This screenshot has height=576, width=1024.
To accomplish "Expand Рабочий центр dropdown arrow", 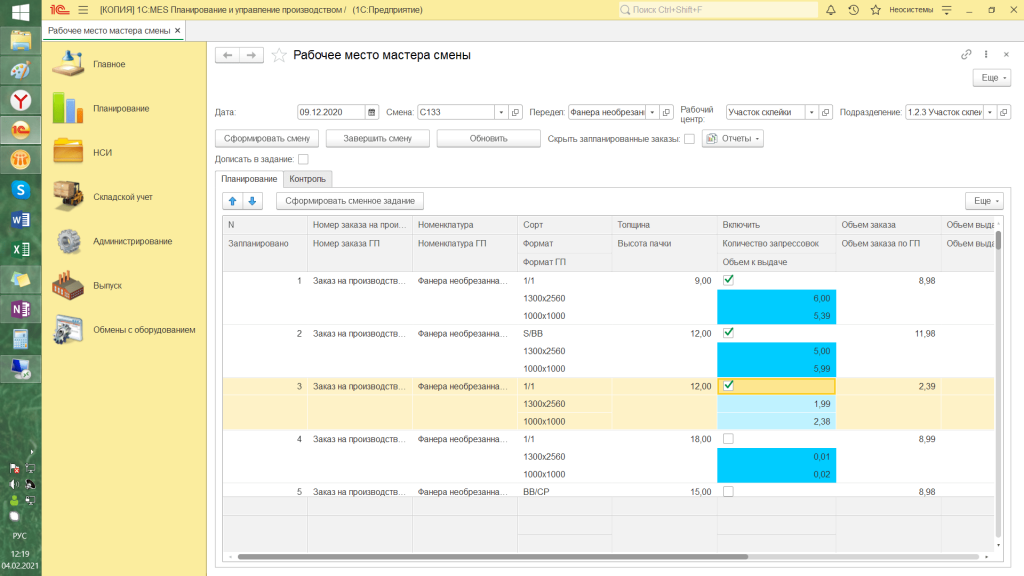I will (811, 112).
